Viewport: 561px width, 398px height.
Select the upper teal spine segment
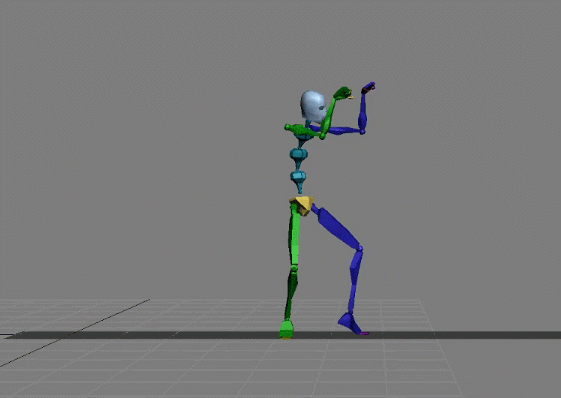(x=304, y=137)
